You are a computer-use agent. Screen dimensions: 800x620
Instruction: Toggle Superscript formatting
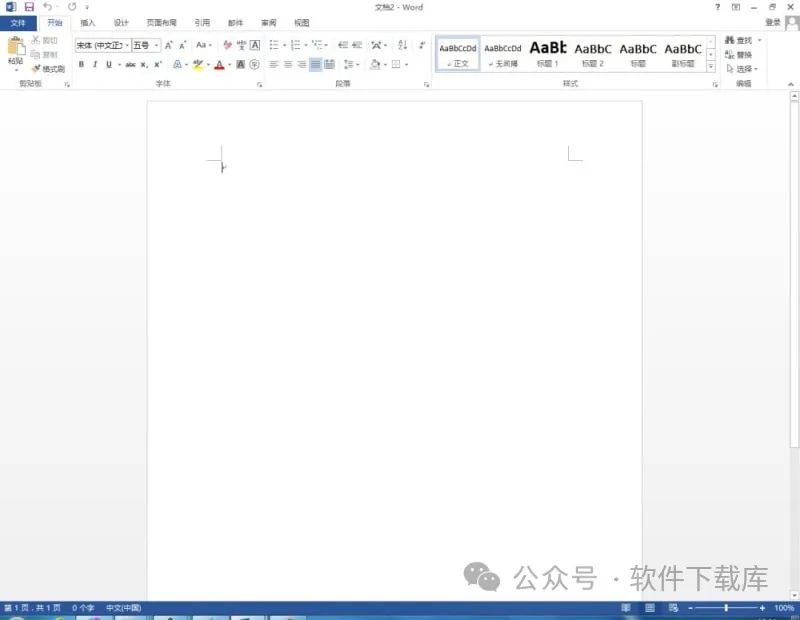(x=158, y=64)
